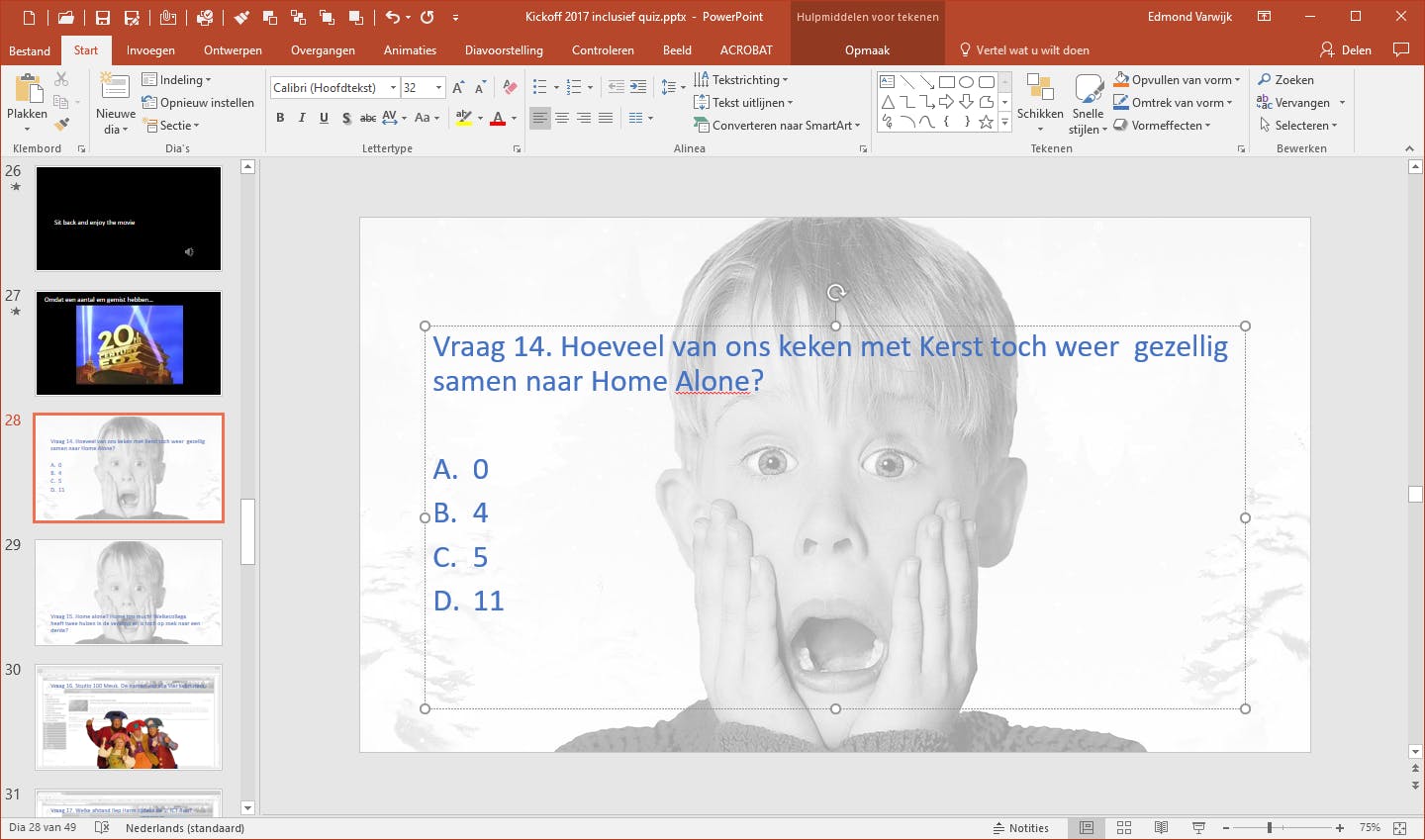
Task: Decrease font size with the smaller A
Action: point(480,88)
